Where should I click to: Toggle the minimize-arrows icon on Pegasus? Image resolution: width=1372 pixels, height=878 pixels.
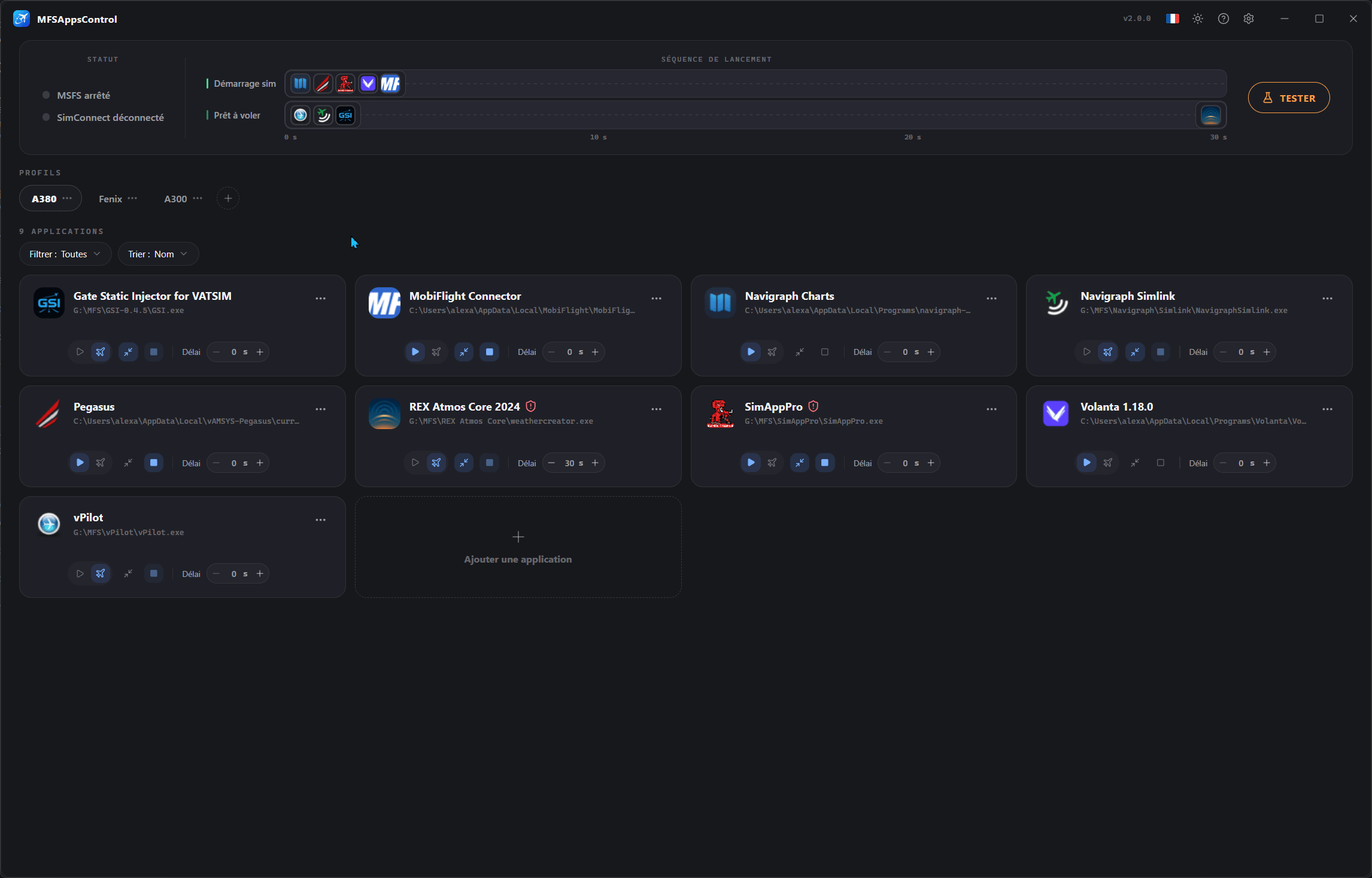[128, 463]
